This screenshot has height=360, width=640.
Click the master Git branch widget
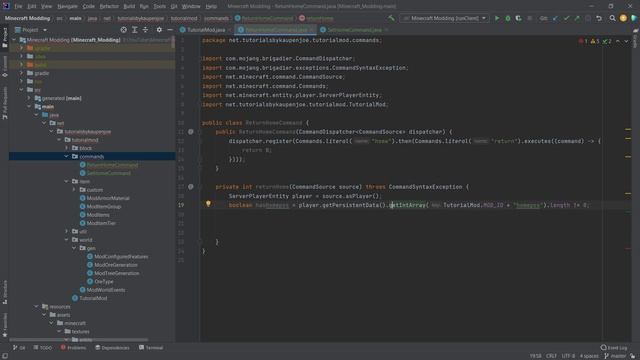pyautogui.click(x=615, y=356)
